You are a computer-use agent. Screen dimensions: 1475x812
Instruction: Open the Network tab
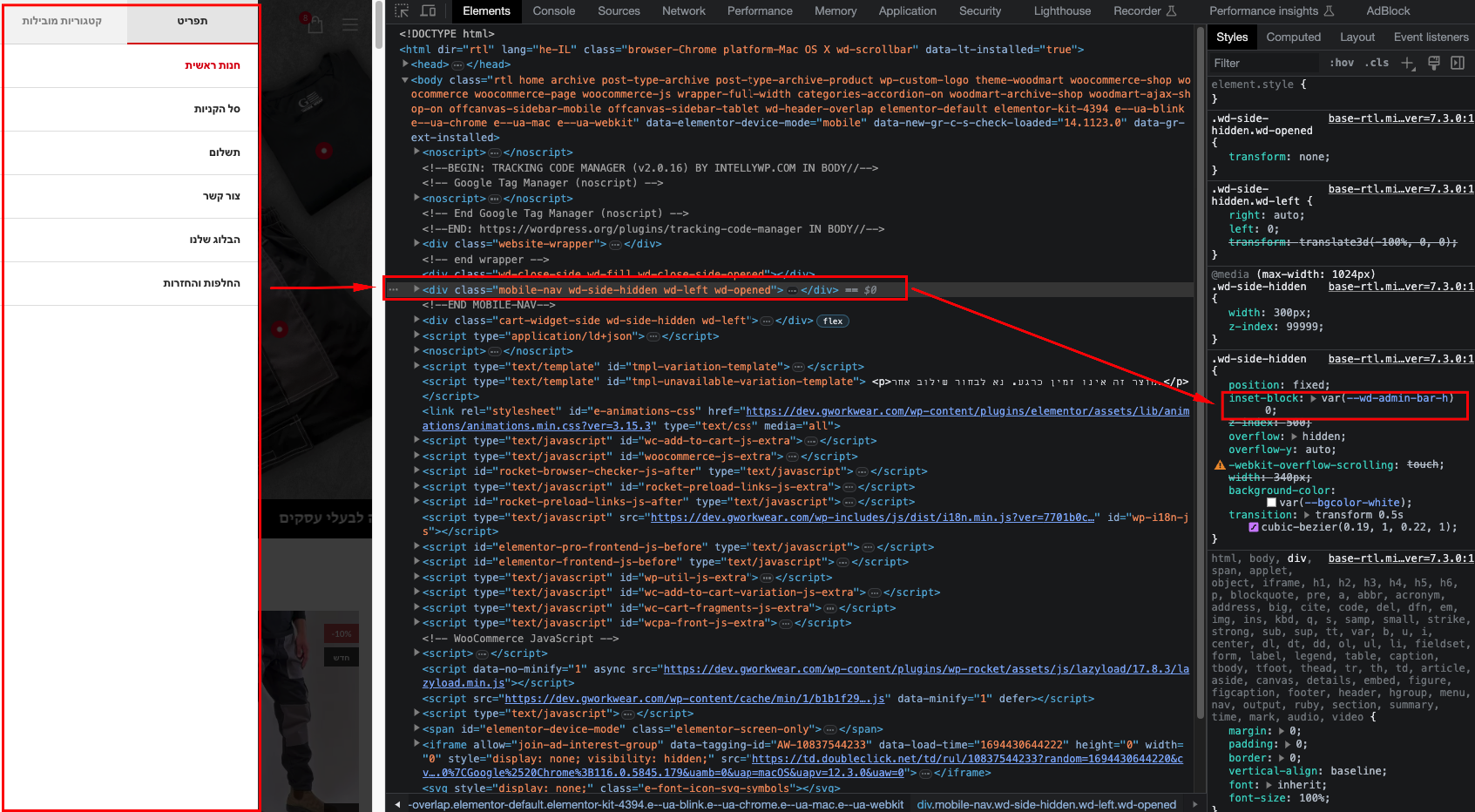tap(684, 10)
